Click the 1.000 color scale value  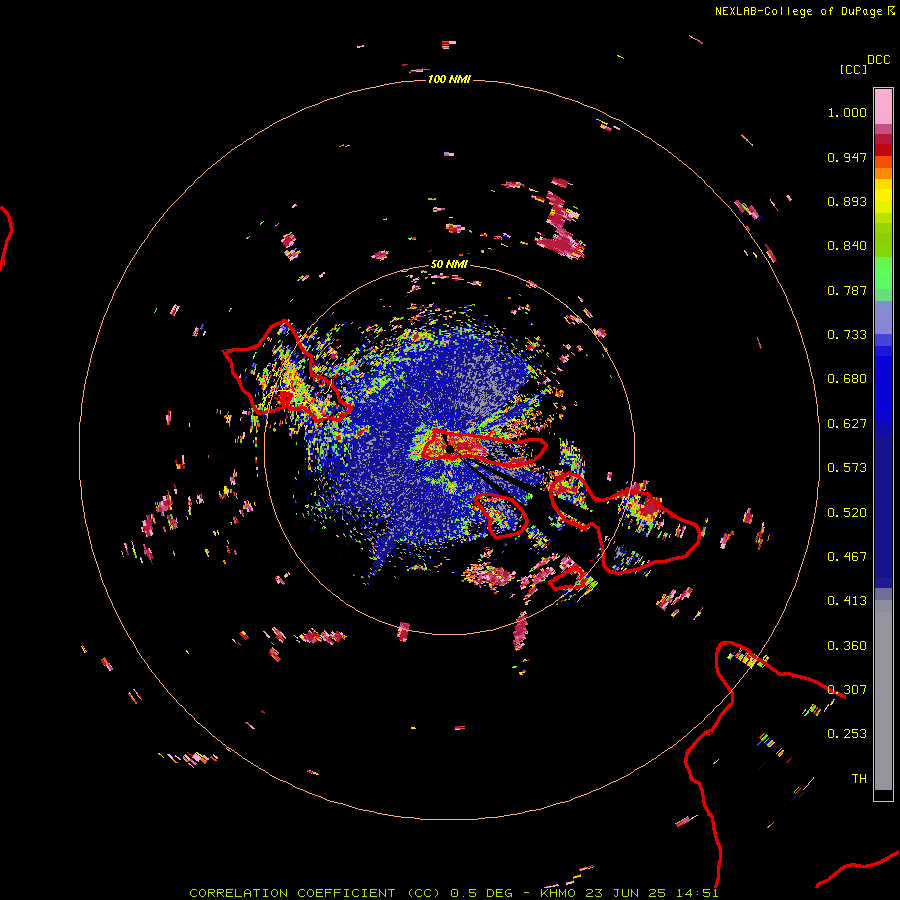click(847, 112)
